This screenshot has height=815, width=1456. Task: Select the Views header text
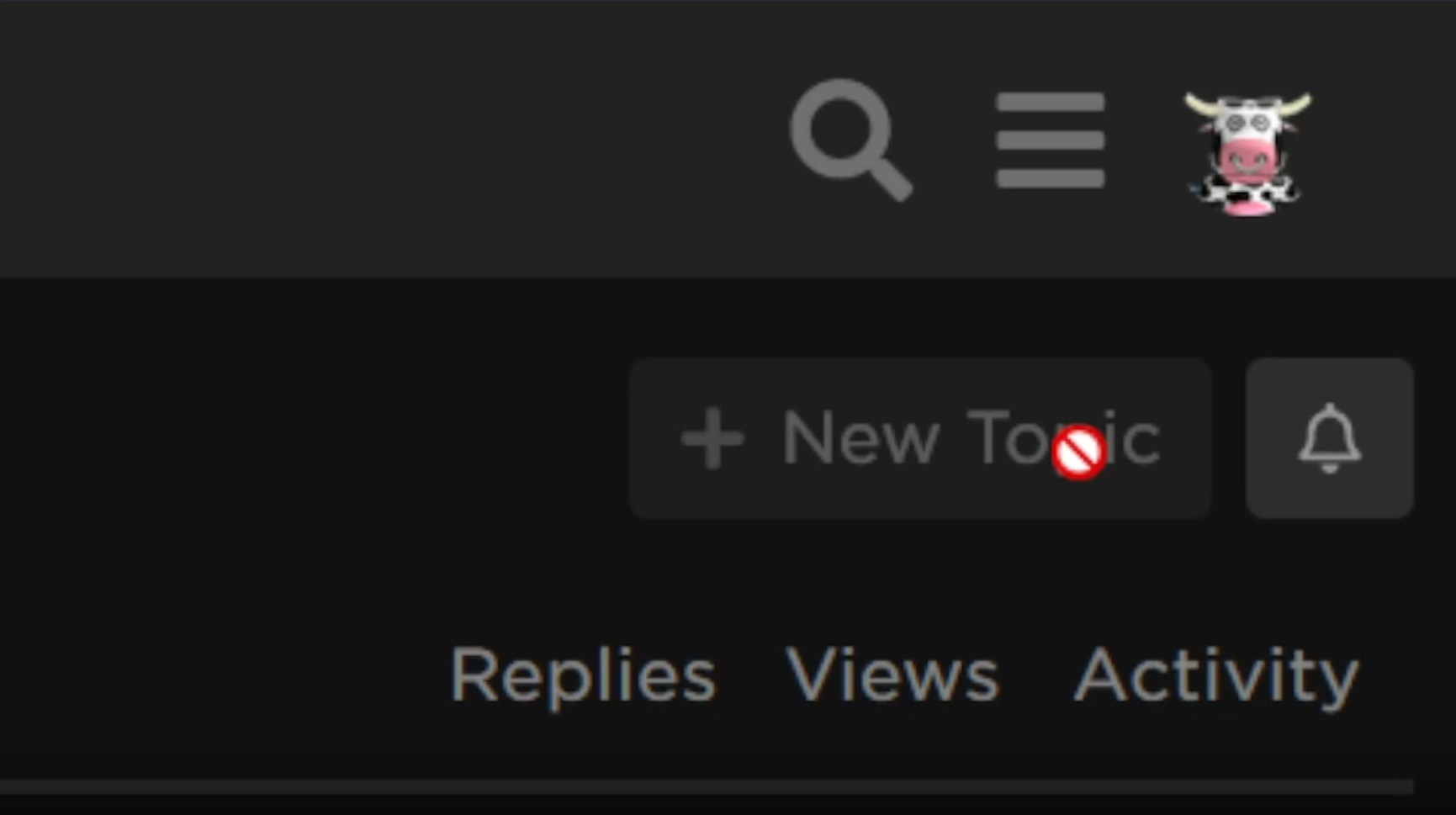point(892,674)
